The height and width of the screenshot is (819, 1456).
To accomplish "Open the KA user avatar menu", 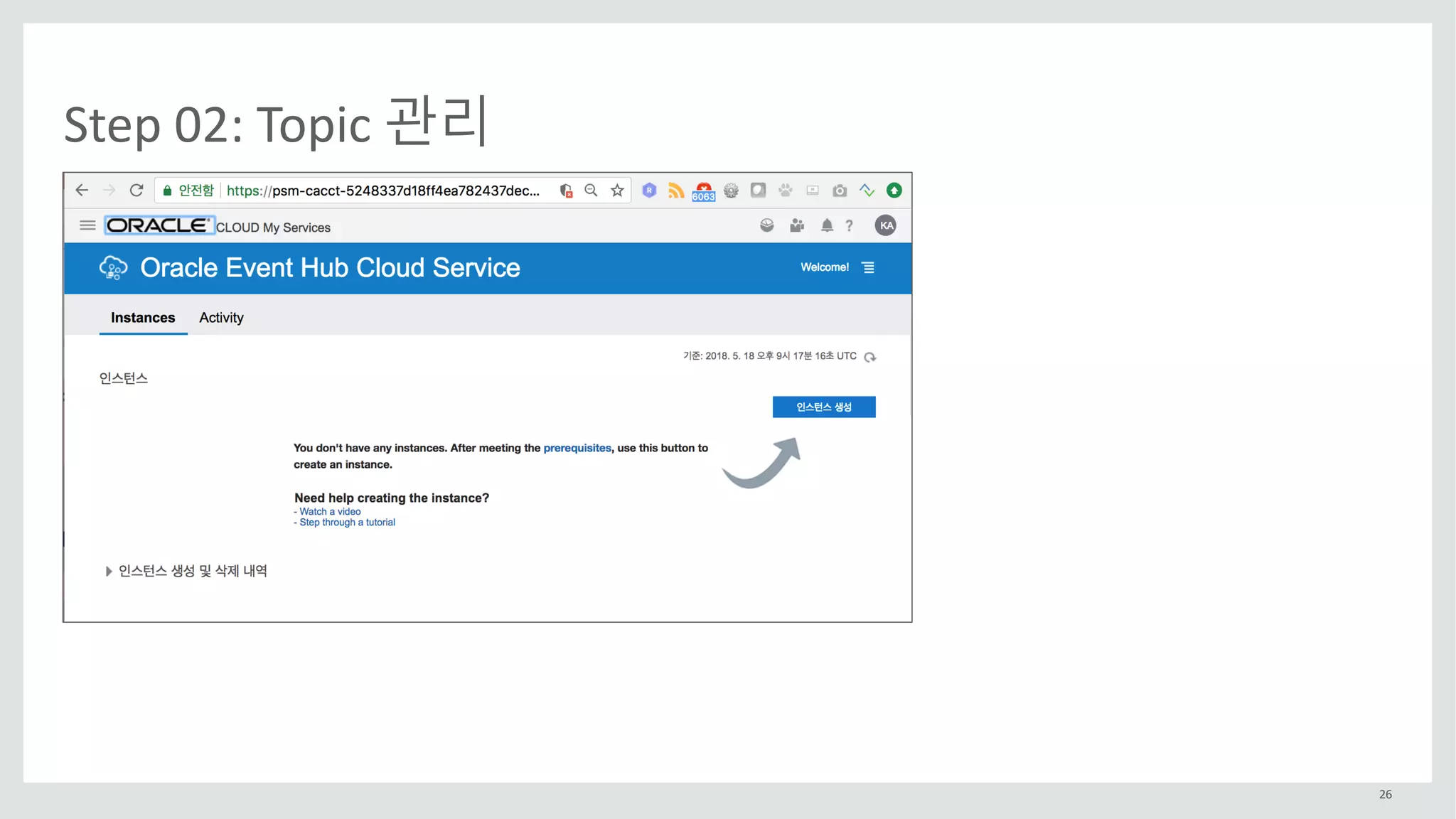I will click(x=886, y=226).
